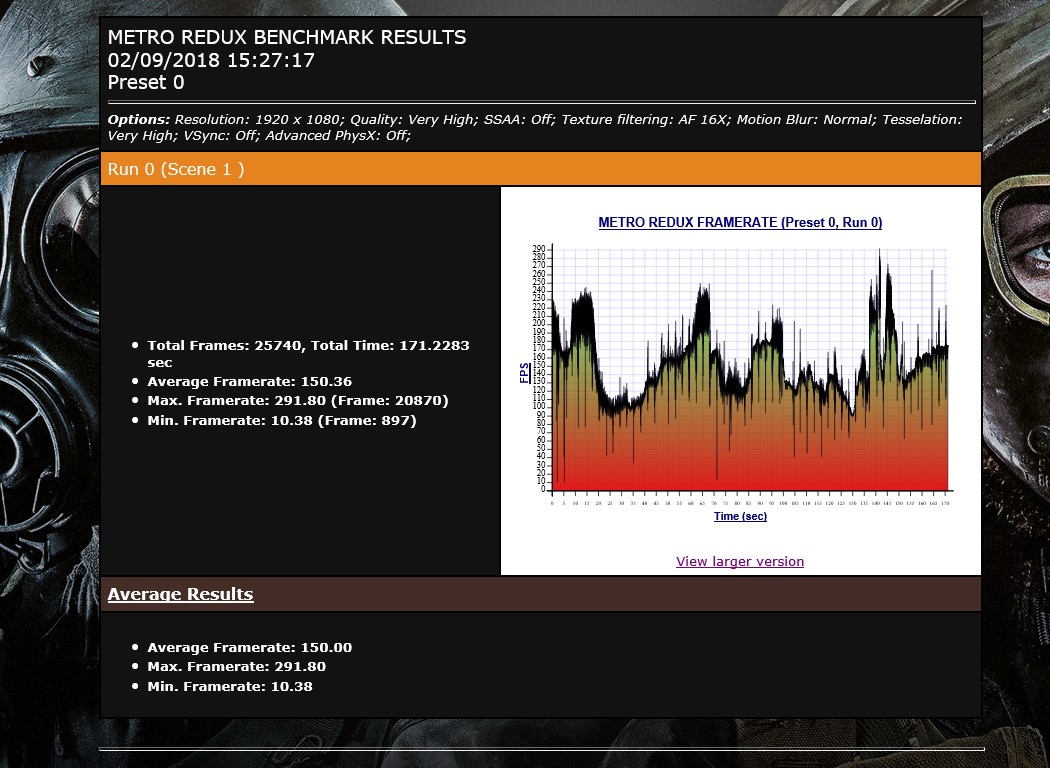Click the FPS axis label on chart
This screenshot has width=1050, height=768.
525,373
